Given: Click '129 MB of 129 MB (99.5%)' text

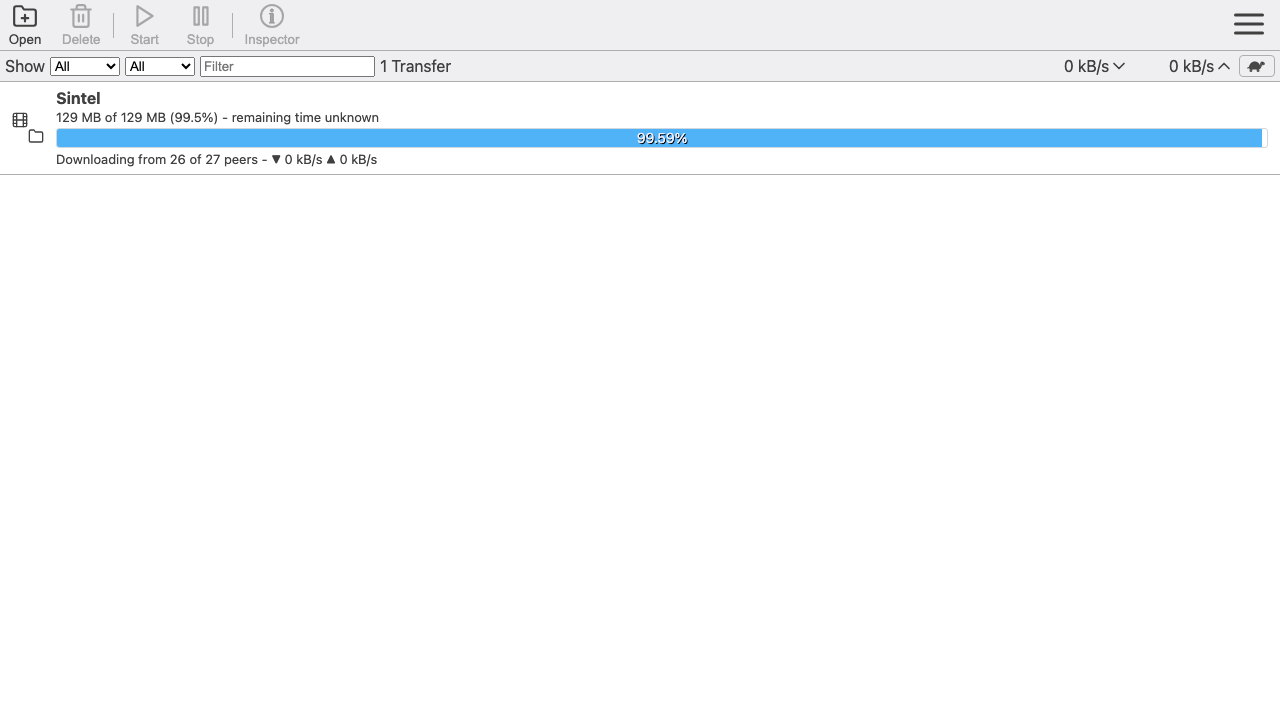Looking at the screenshot, I should click(137, 118).
